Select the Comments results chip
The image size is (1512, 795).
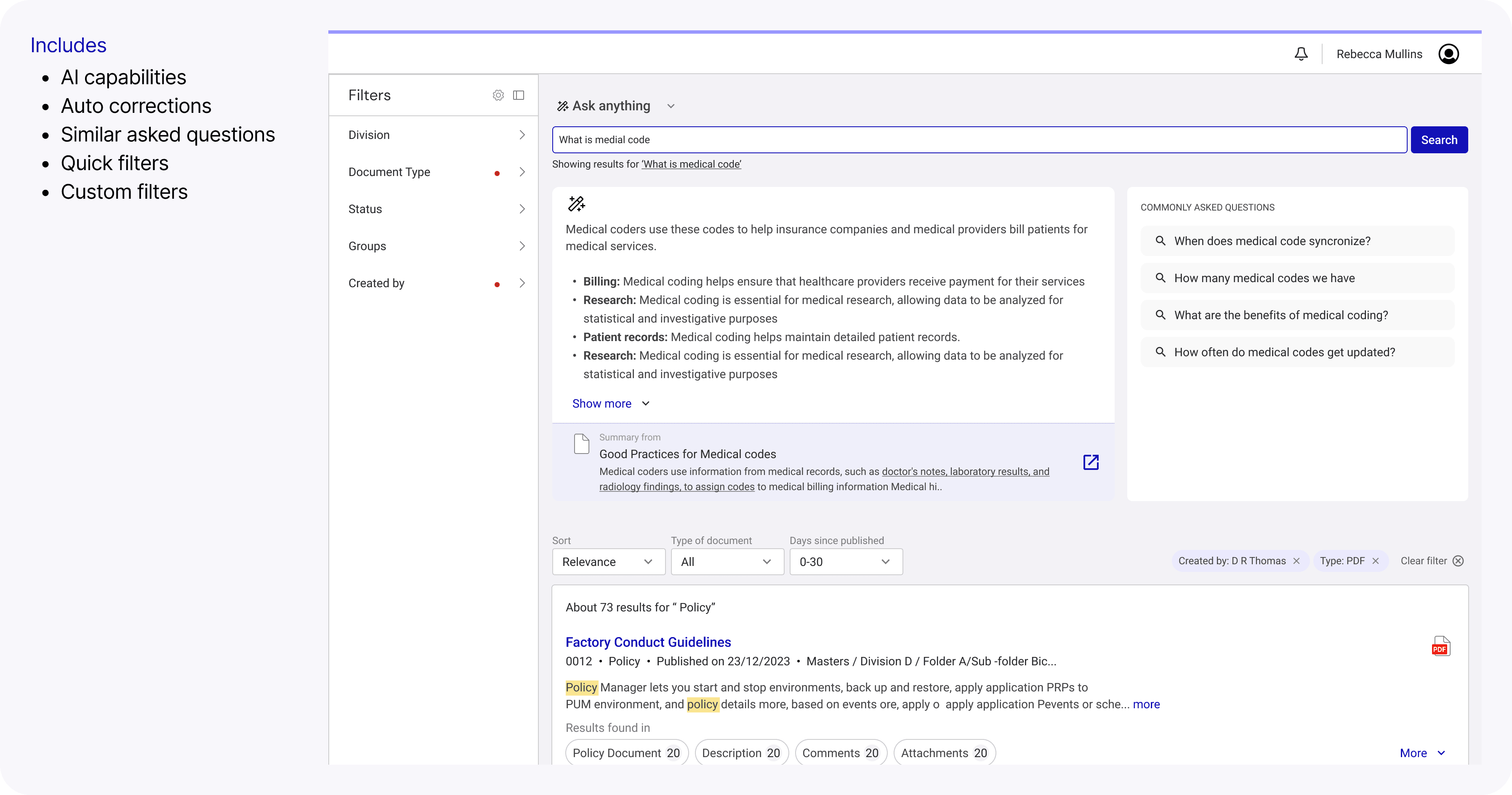pyautogui.click(x=840, y=753)
